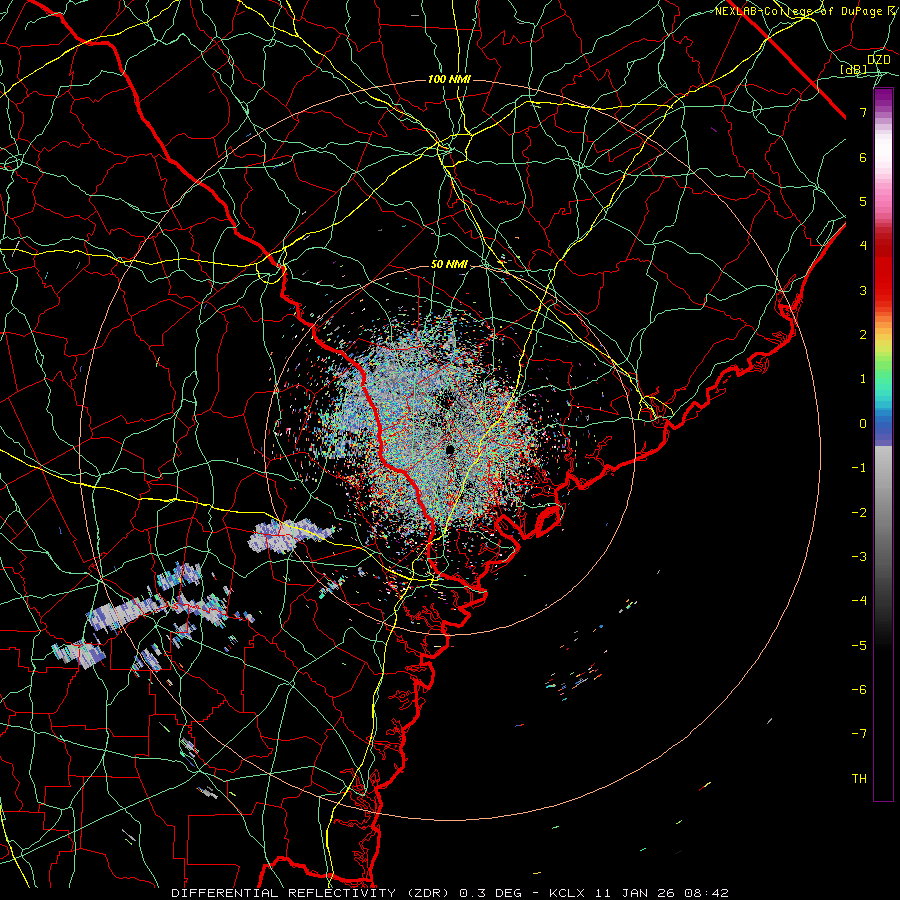The height and width of the screenshot is (900, 900).
Task: Click the 50 NMI range ring label
Action: (x=449, y=265)
